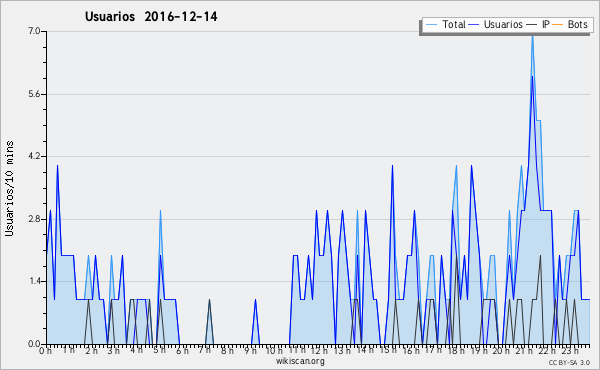This screenshot has width=600, height=370.
Task: Click the Usuarios/10 mins axis label
Action: click(x=9, y=189)
